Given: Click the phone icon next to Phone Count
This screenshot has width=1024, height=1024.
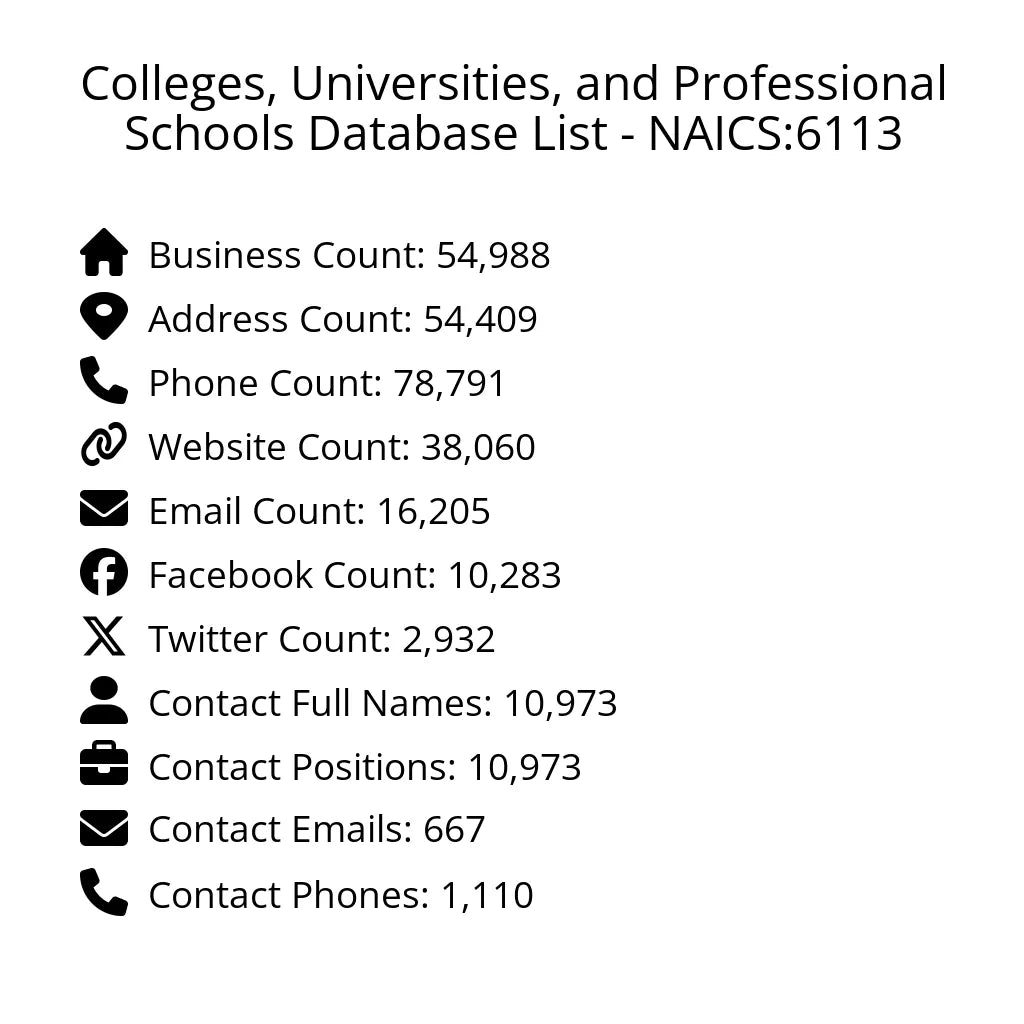Looking at the screenshot, I should [x=104, y=381].
